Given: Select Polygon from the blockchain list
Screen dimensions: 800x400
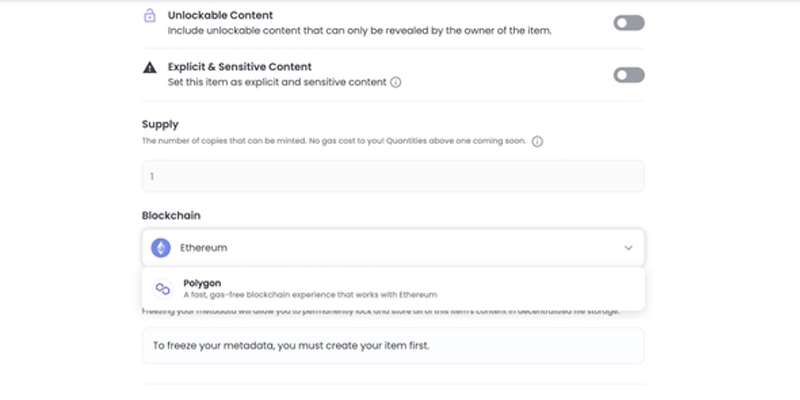Looking at the screenshot, I should 393,289.
